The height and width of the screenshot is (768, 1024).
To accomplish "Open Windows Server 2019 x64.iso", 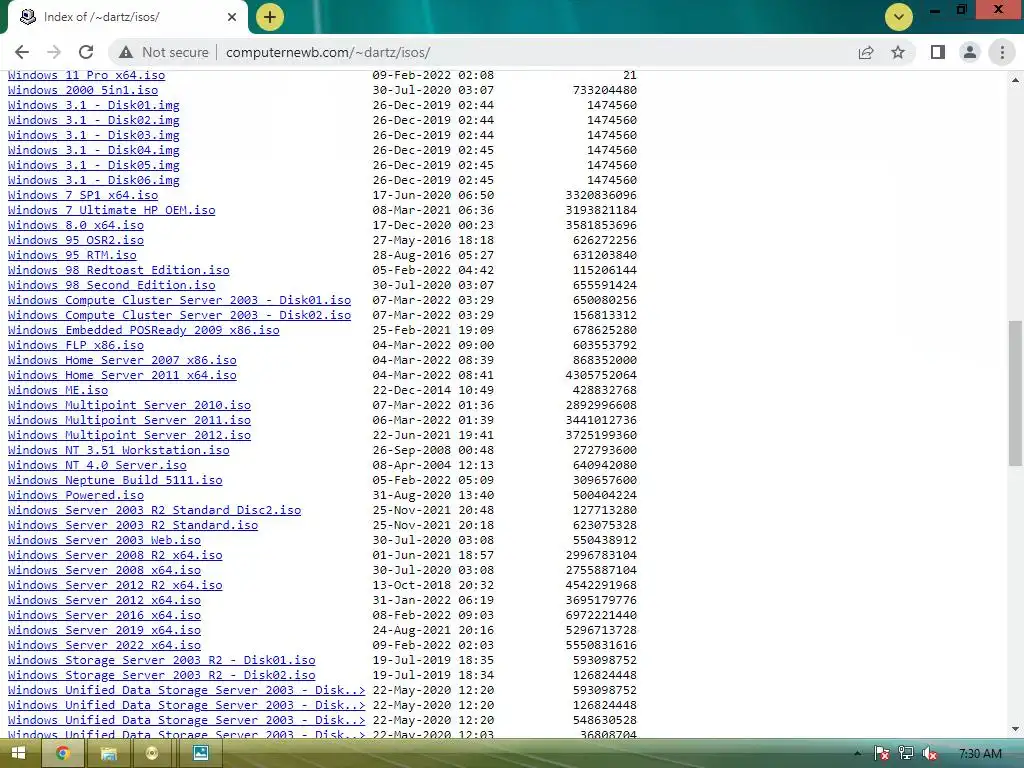I will (104, 631).
